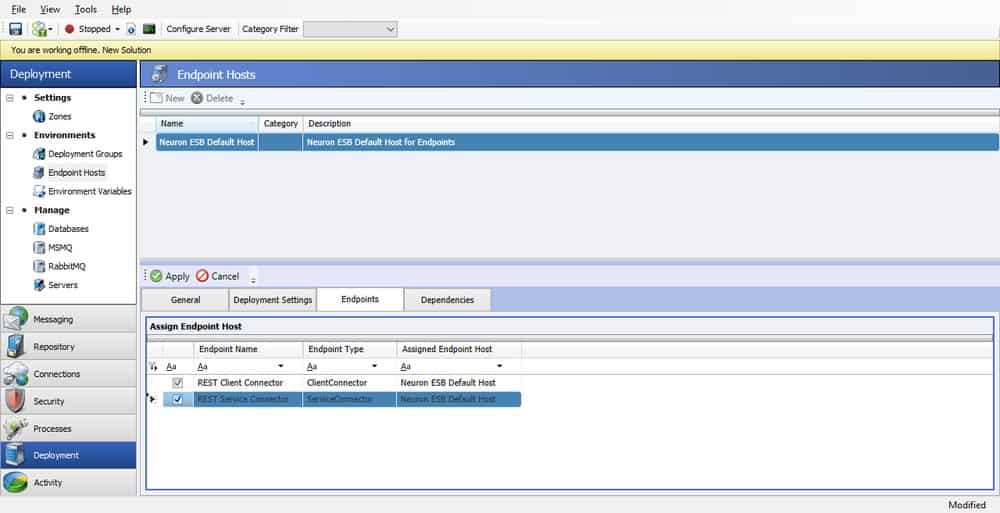Click the green console monitor icon
The width and height of the screenshot is (1000, 513).
pos(149,29)
